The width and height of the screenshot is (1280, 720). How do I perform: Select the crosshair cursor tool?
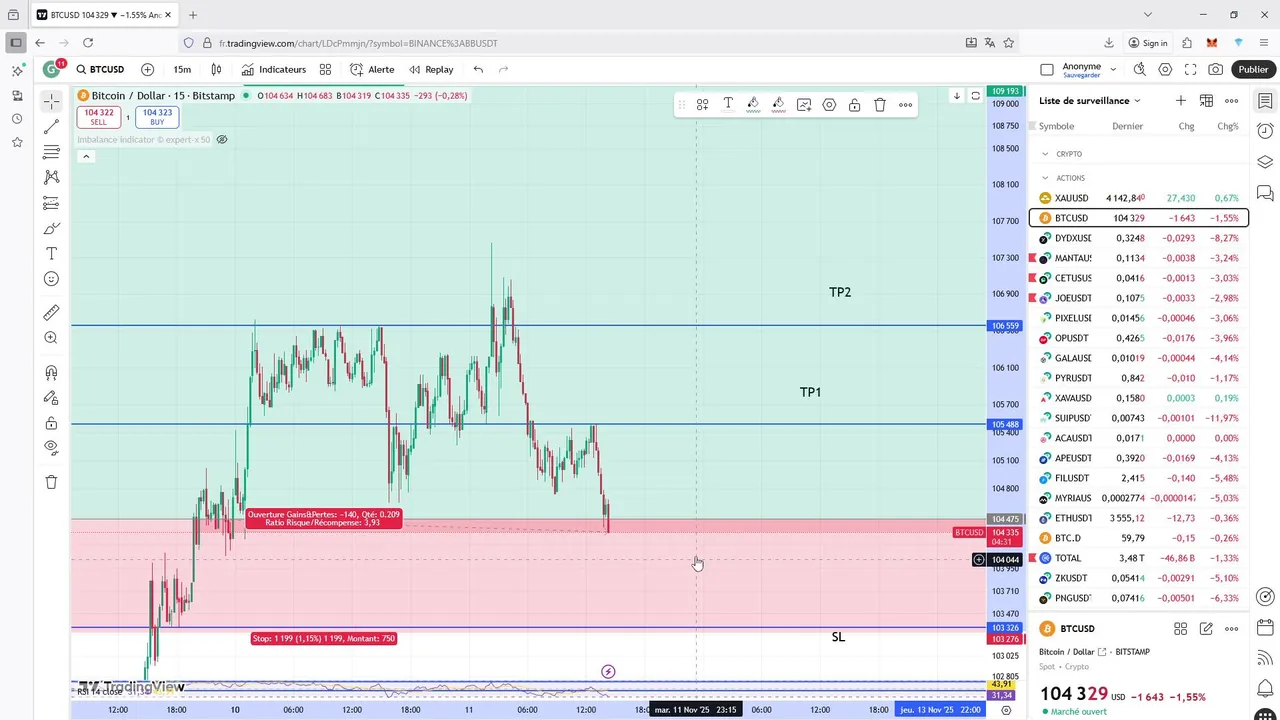51,101
